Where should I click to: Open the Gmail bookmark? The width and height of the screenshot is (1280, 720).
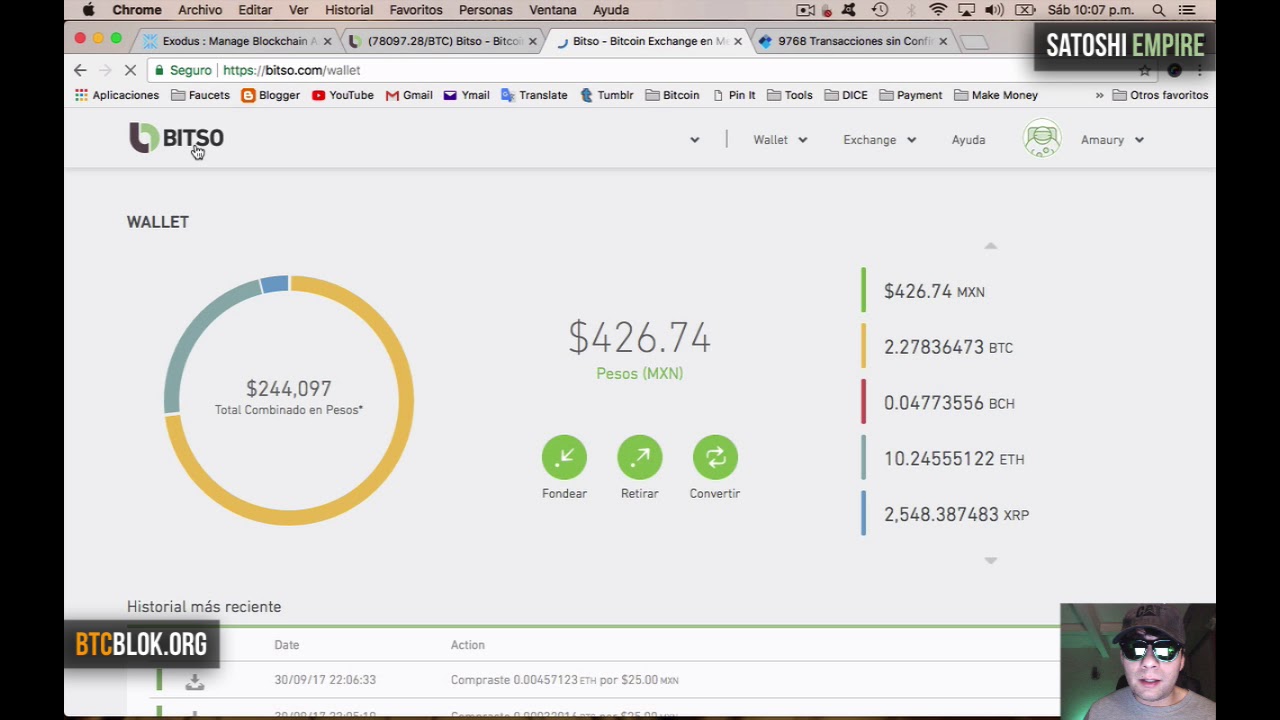click(x=409, y=95)
